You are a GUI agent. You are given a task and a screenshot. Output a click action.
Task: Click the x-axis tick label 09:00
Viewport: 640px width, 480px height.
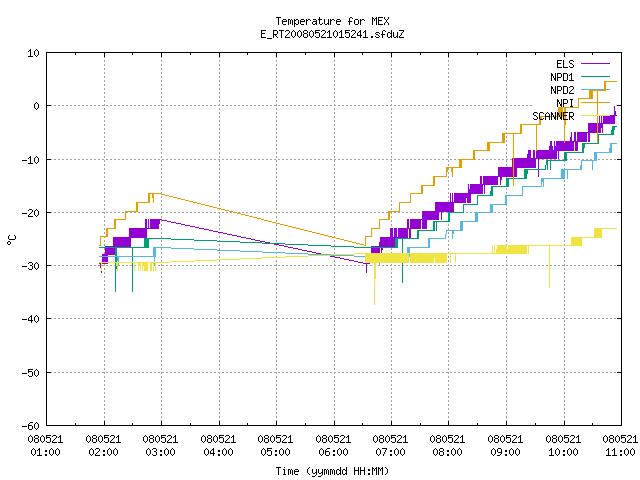coord(506,452)
